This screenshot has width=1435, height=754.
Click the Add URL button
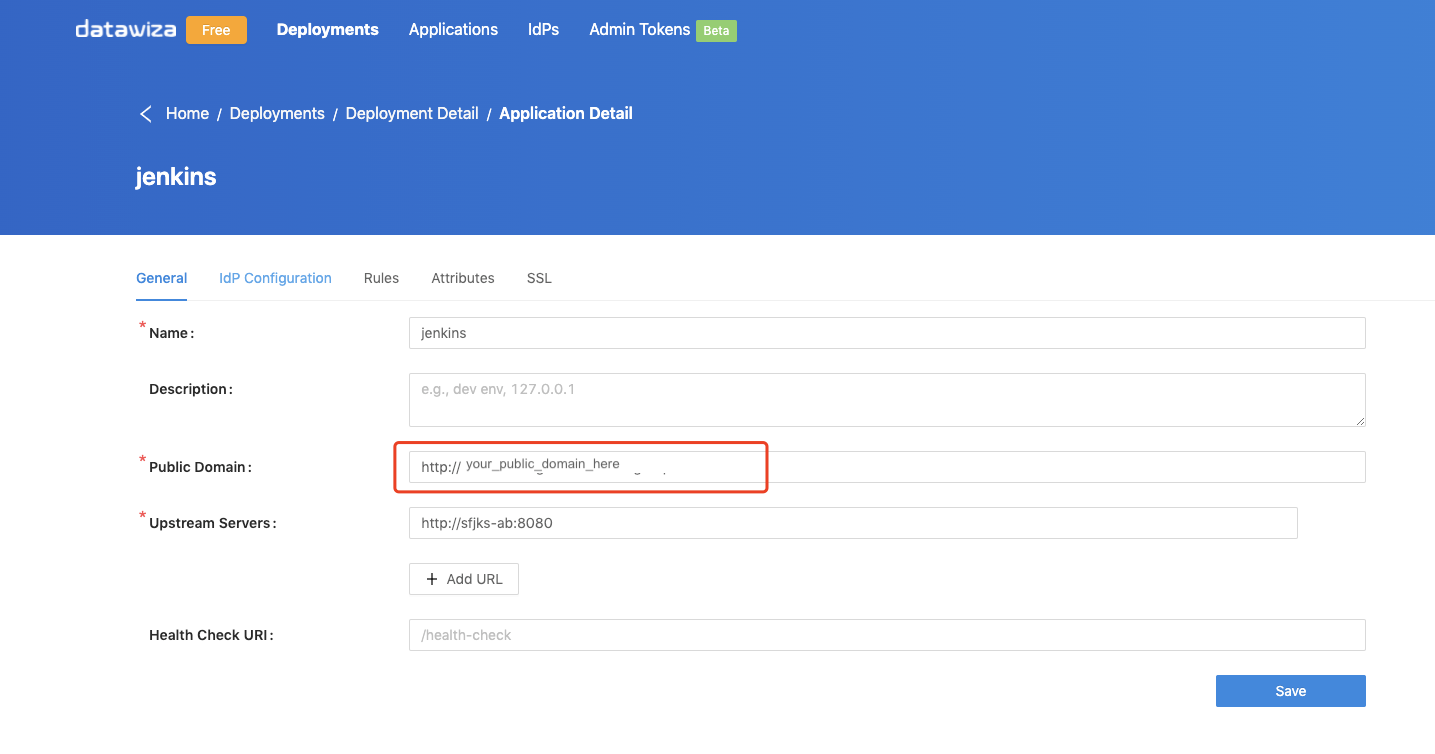(x=463, y=579)
